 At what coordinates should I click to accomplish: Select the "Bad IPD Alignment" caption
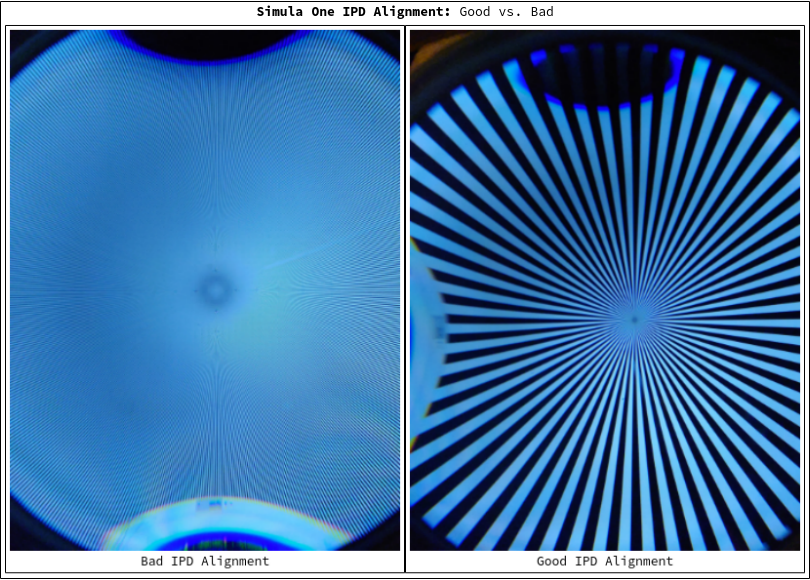(x=205, y=561)
